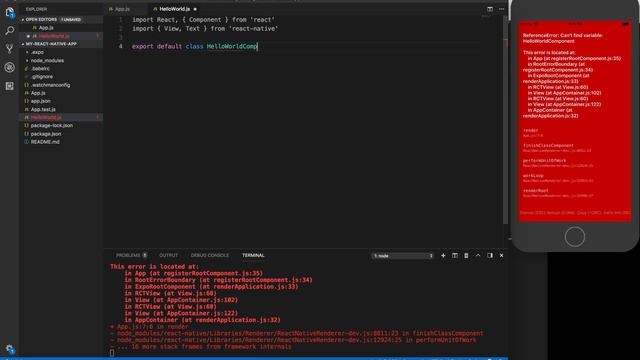
Task: Open the Manage gear menu
Action: coord(10,349)
